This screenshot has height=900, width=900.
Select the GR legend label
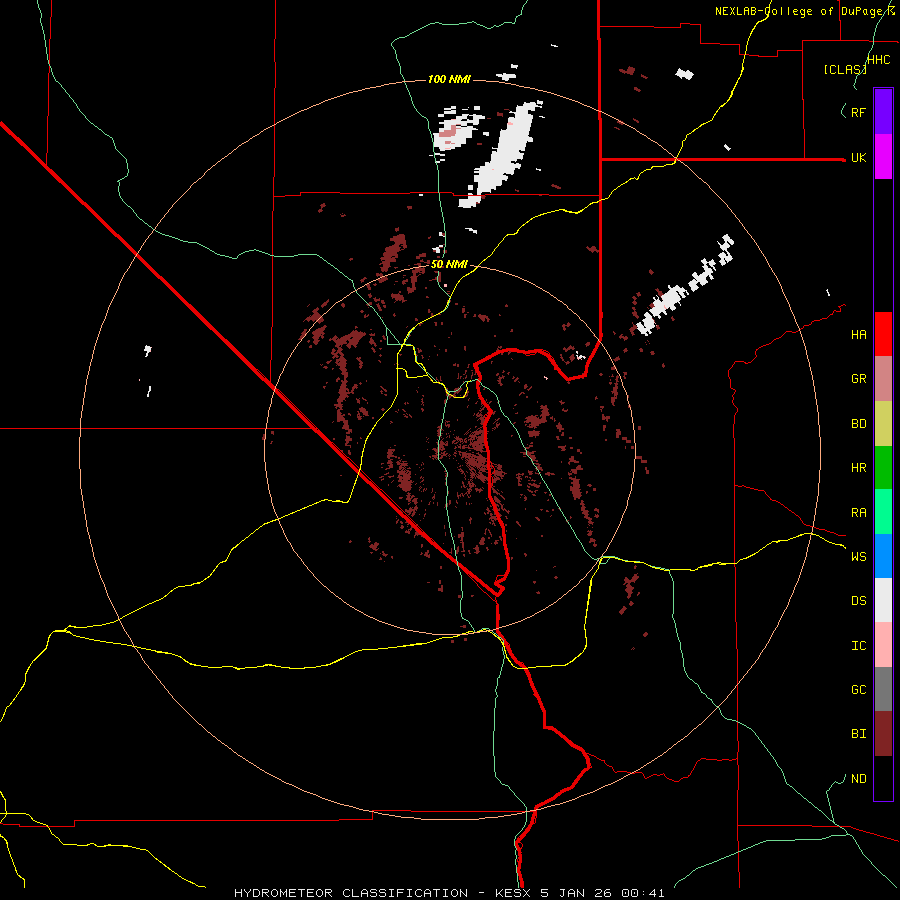click(858, 379)
